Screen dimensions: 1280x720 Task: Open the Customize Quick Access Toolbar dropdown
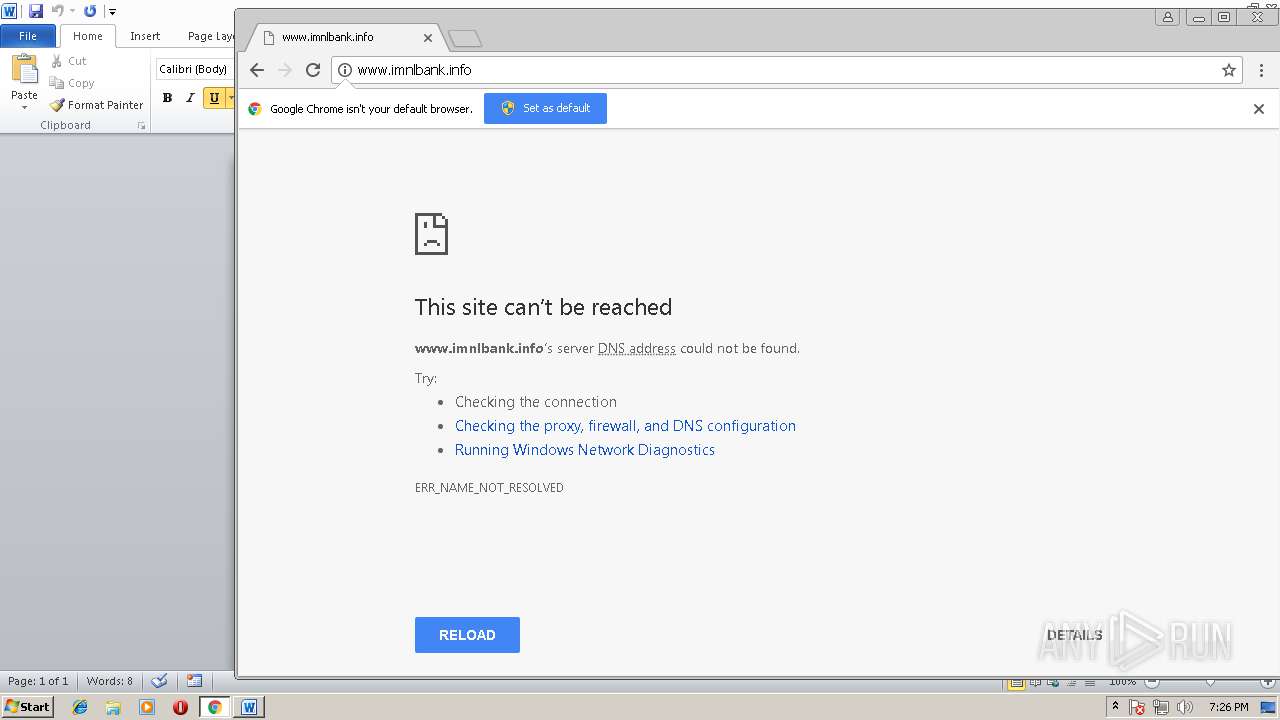112,12
